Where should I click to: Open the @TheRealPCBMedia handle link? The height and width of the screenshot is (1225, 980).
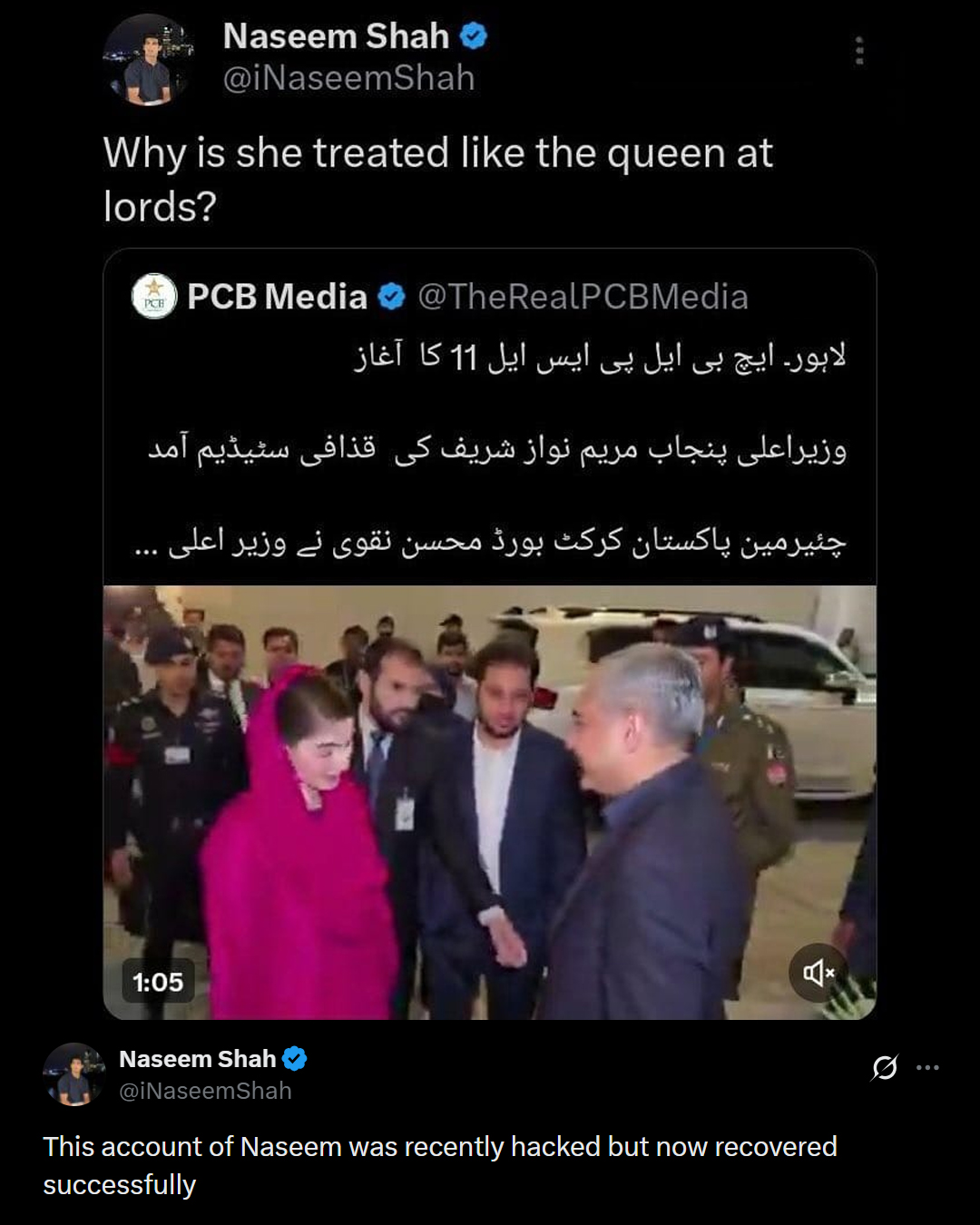(583, 297)
